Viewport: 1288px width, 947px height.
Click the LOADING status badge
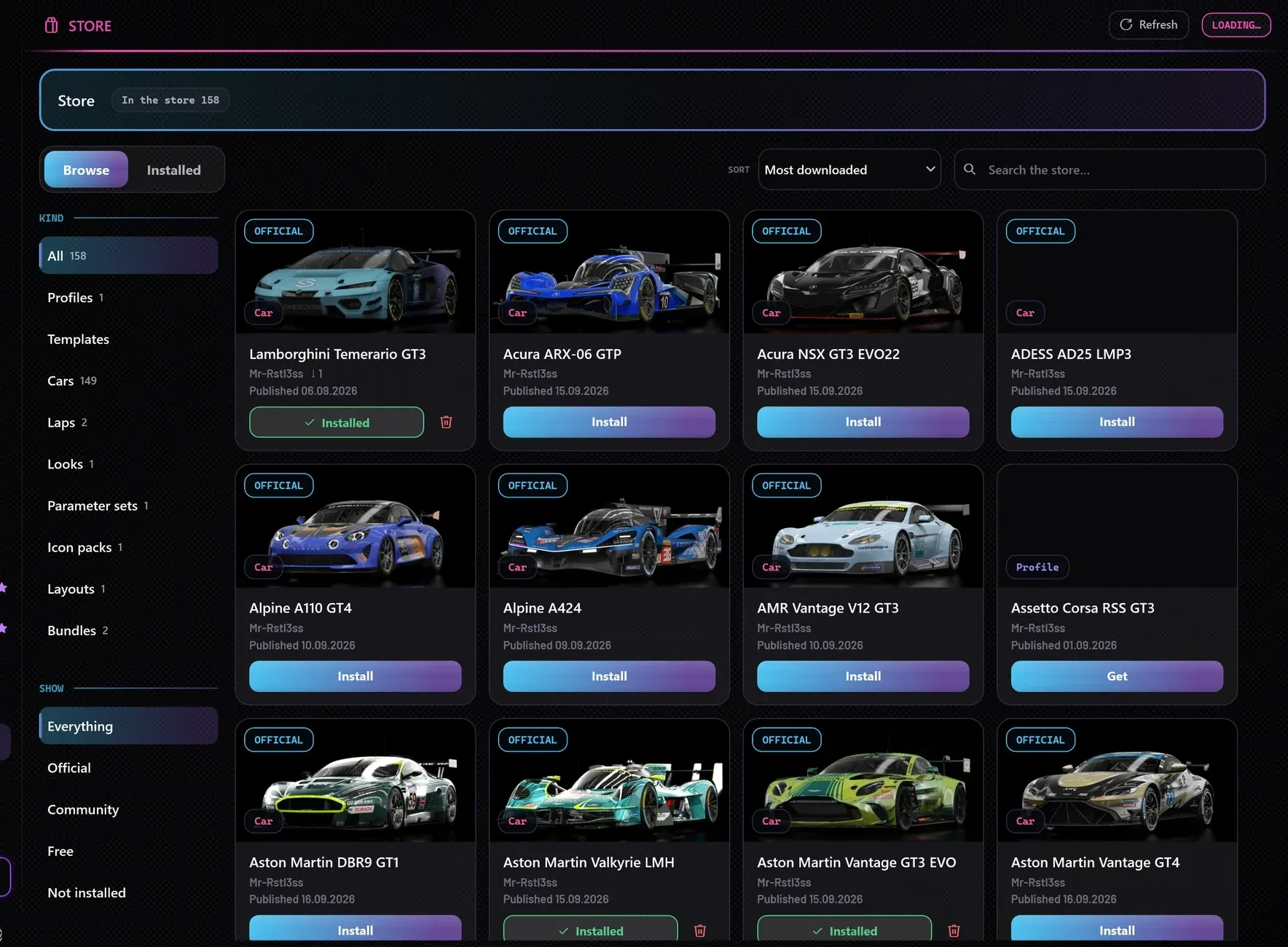coord(1236,25)
